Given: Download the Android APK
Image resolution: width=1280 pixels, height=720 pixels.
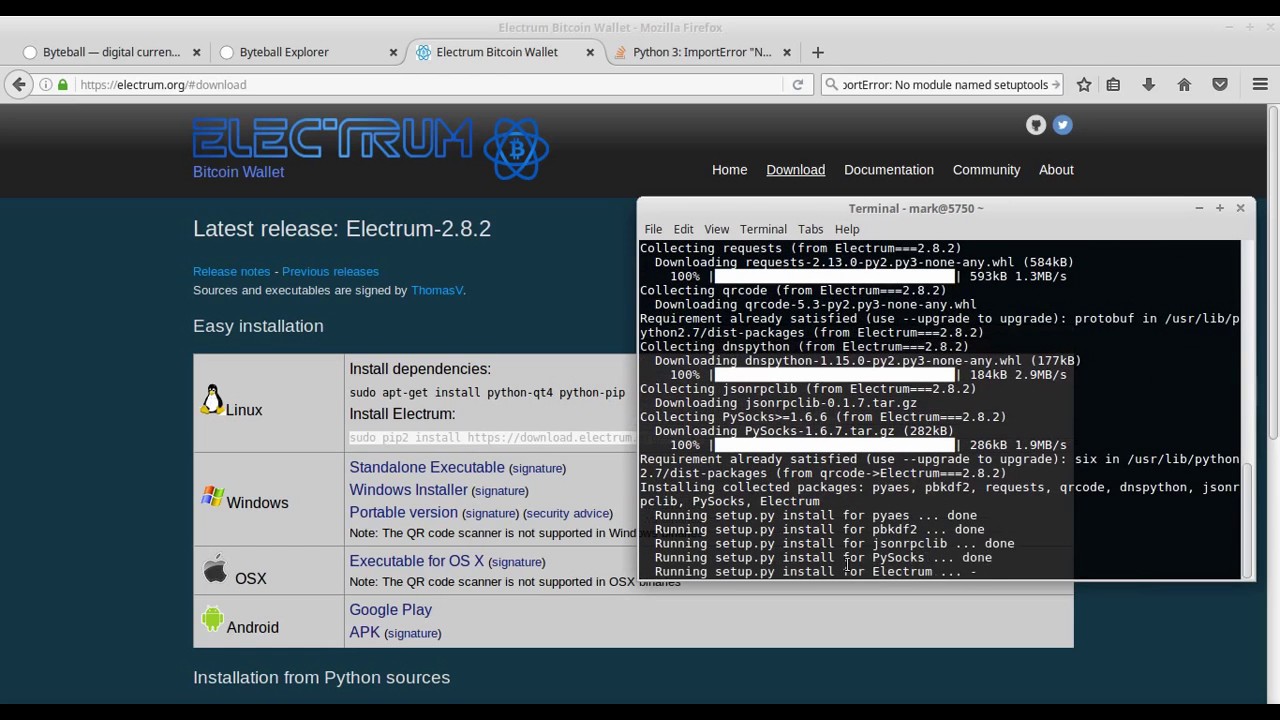Looking at the screenshot, I should 364,632.
